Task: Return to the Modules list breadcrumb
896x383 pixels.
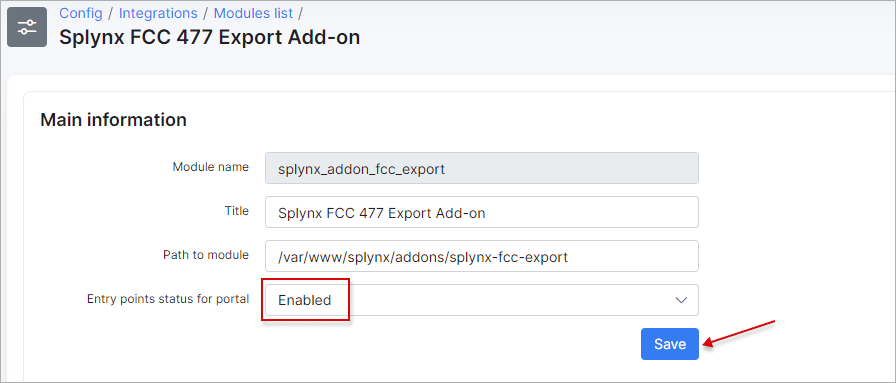Action: pos(253,13)
